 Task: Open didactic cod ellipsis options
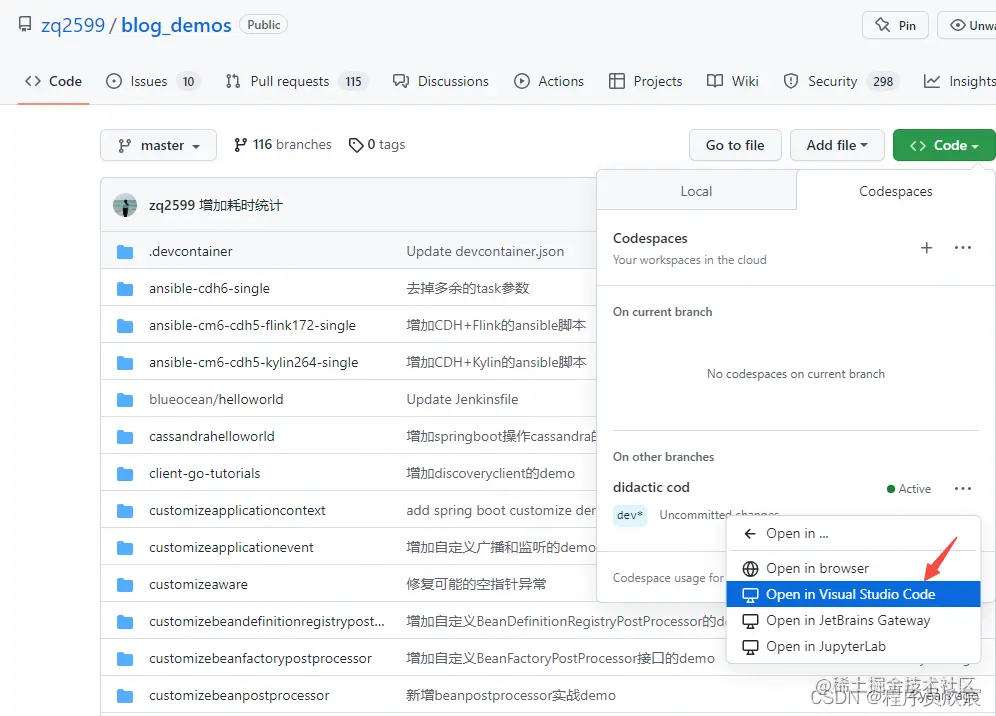[963, 489]
